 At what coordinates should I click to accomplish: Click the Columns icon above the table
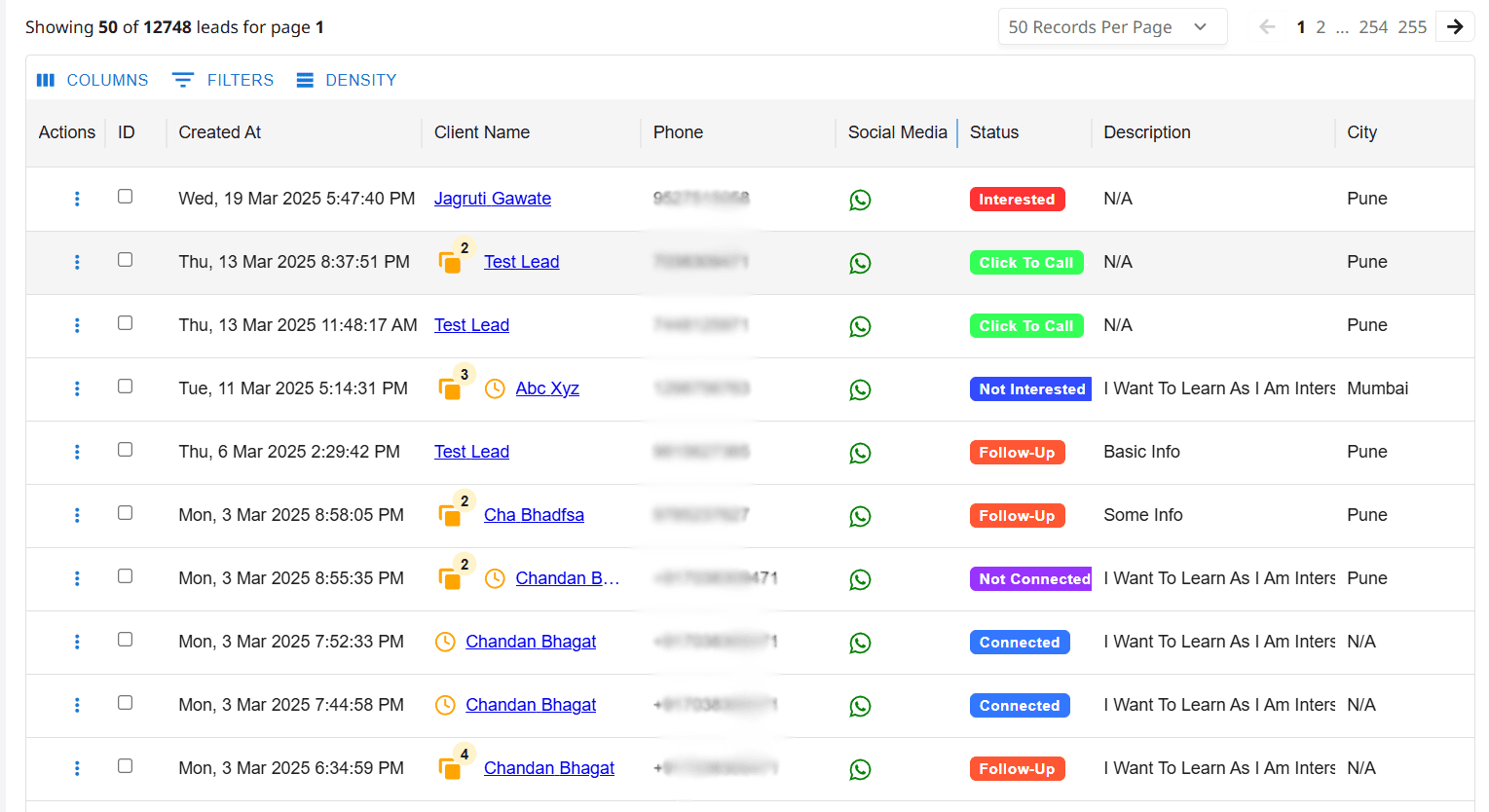pyautogui.click(x=45, y=79)
